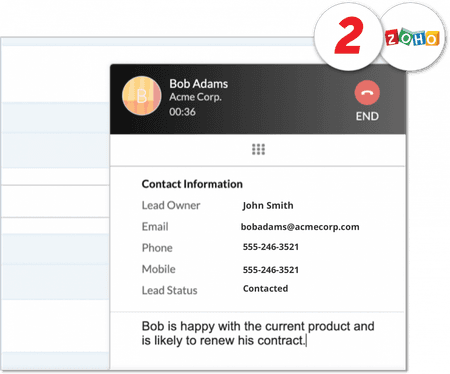The height and width of the screenshot is (374, 450).
Task: Click the Contact Information heading
Action: pyautogui.click(x=192, y=184)
